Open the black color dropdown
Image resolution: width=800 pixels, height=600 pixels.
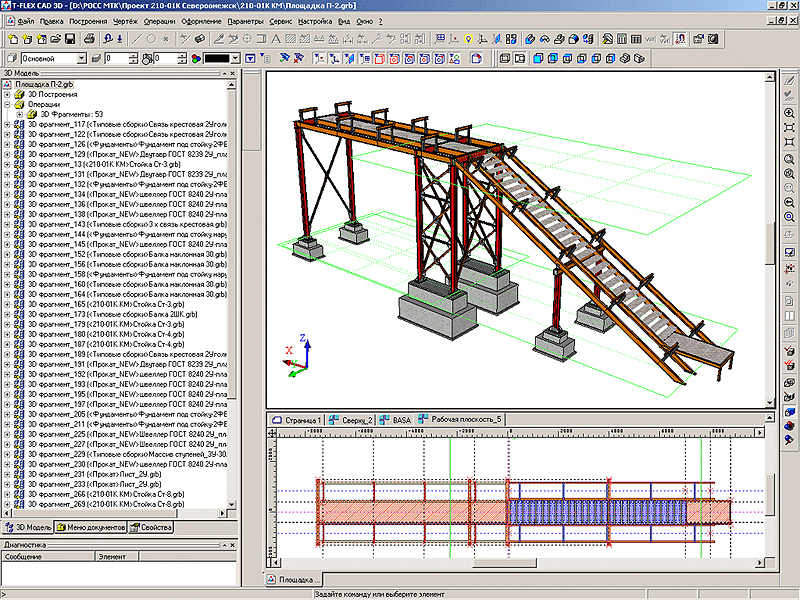[x=236, y=59]
